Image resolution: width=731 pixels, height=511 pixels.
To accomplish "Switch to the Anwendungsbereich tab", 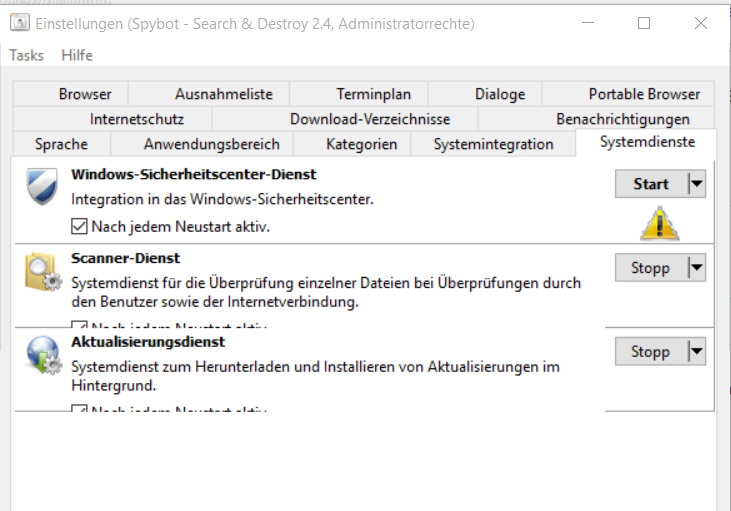I will click(202, 144).
